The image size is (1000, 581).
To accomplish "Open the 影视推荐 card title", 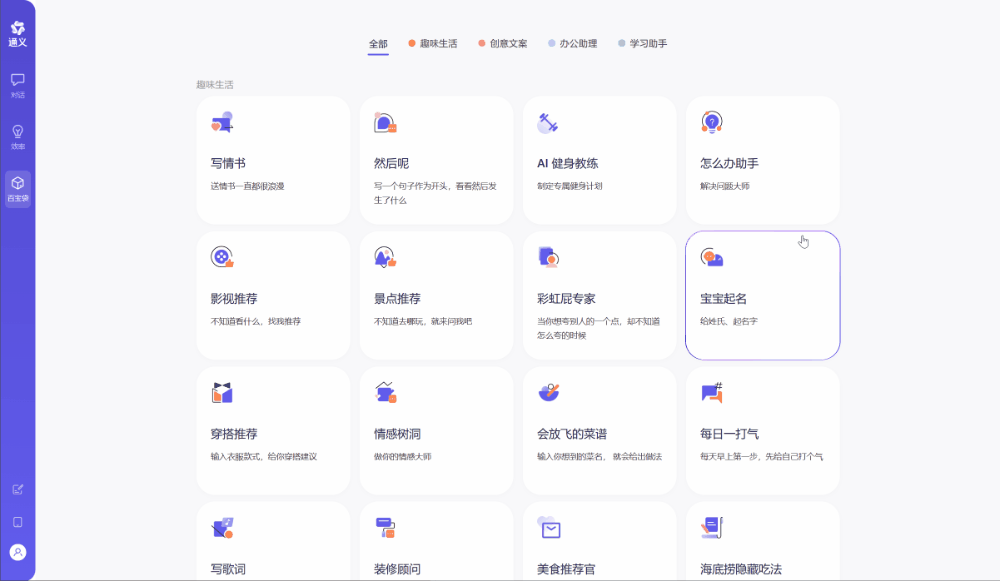I will 234,298.
